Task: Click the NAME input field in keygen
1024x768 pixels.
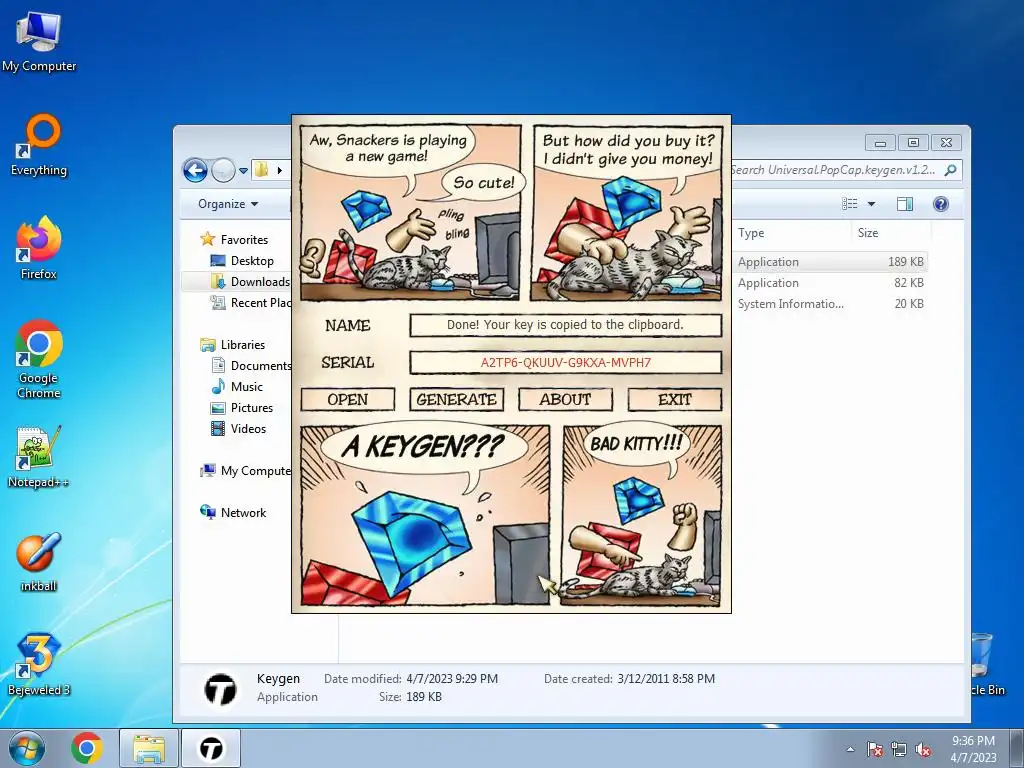Action: click(566, 325)
